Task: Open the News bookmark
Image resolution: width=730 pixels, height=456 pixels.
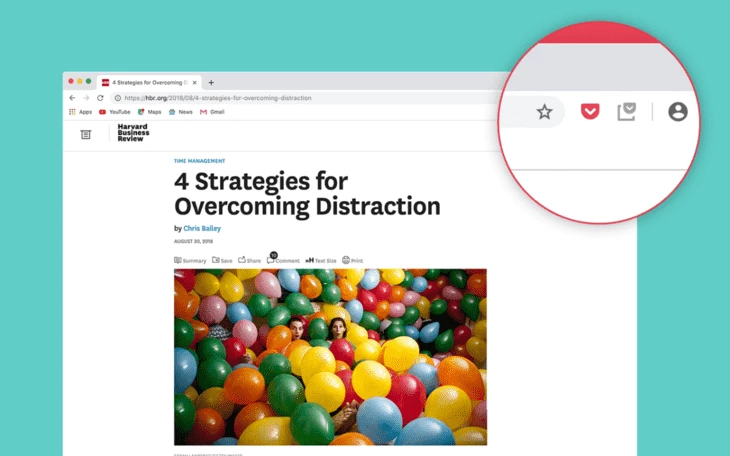Action: (181, 112)
